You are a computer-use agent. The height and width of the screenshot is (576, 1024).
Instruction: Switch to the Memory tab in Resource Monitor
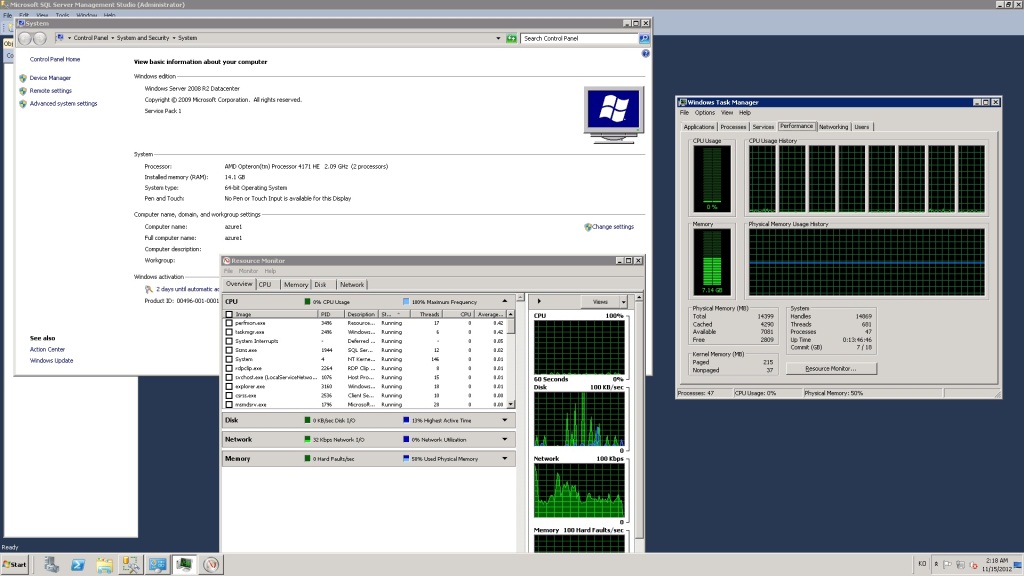click(296, 285)
